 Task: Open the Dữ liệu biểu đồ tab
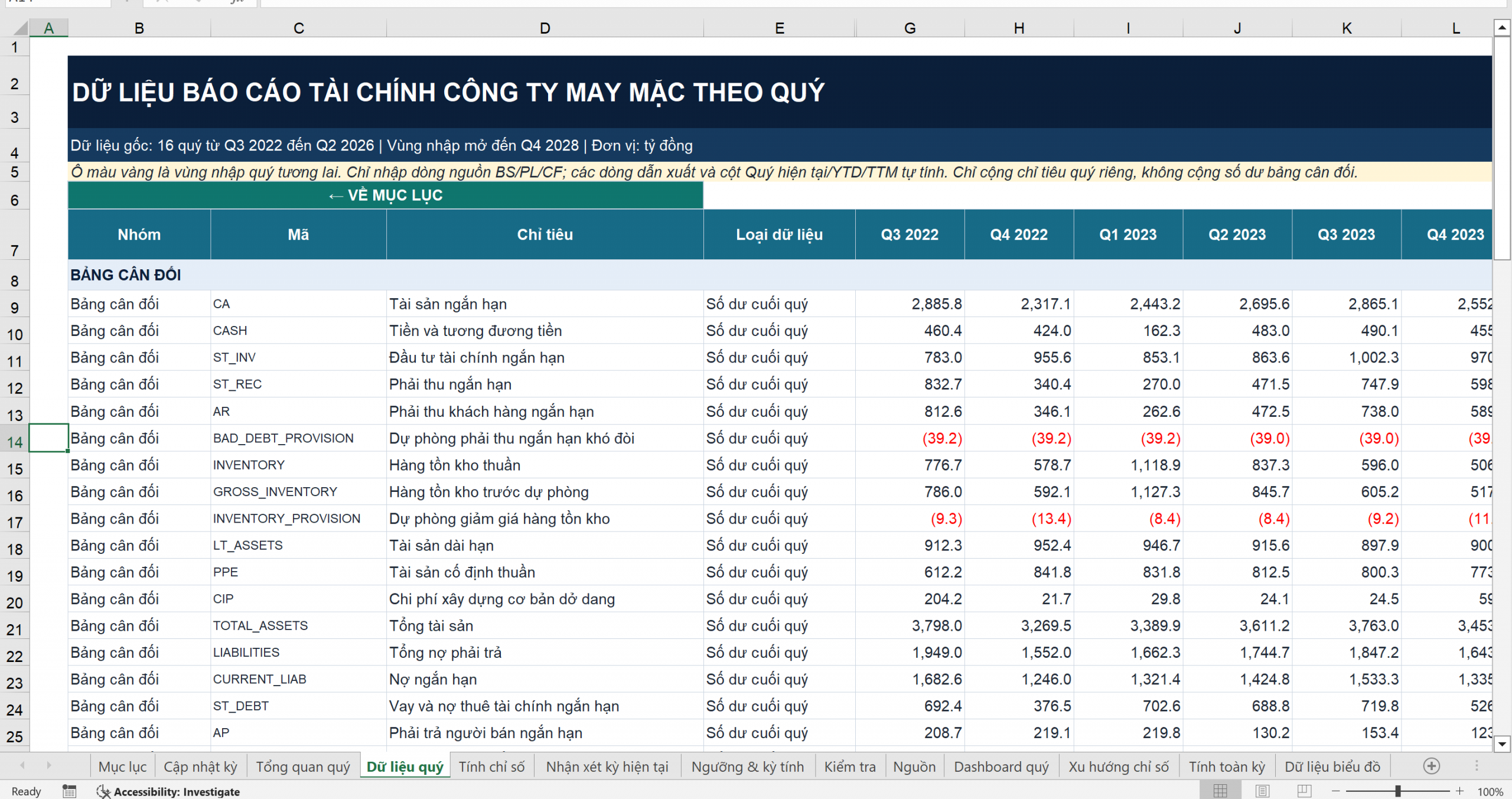pos(1332,767)
